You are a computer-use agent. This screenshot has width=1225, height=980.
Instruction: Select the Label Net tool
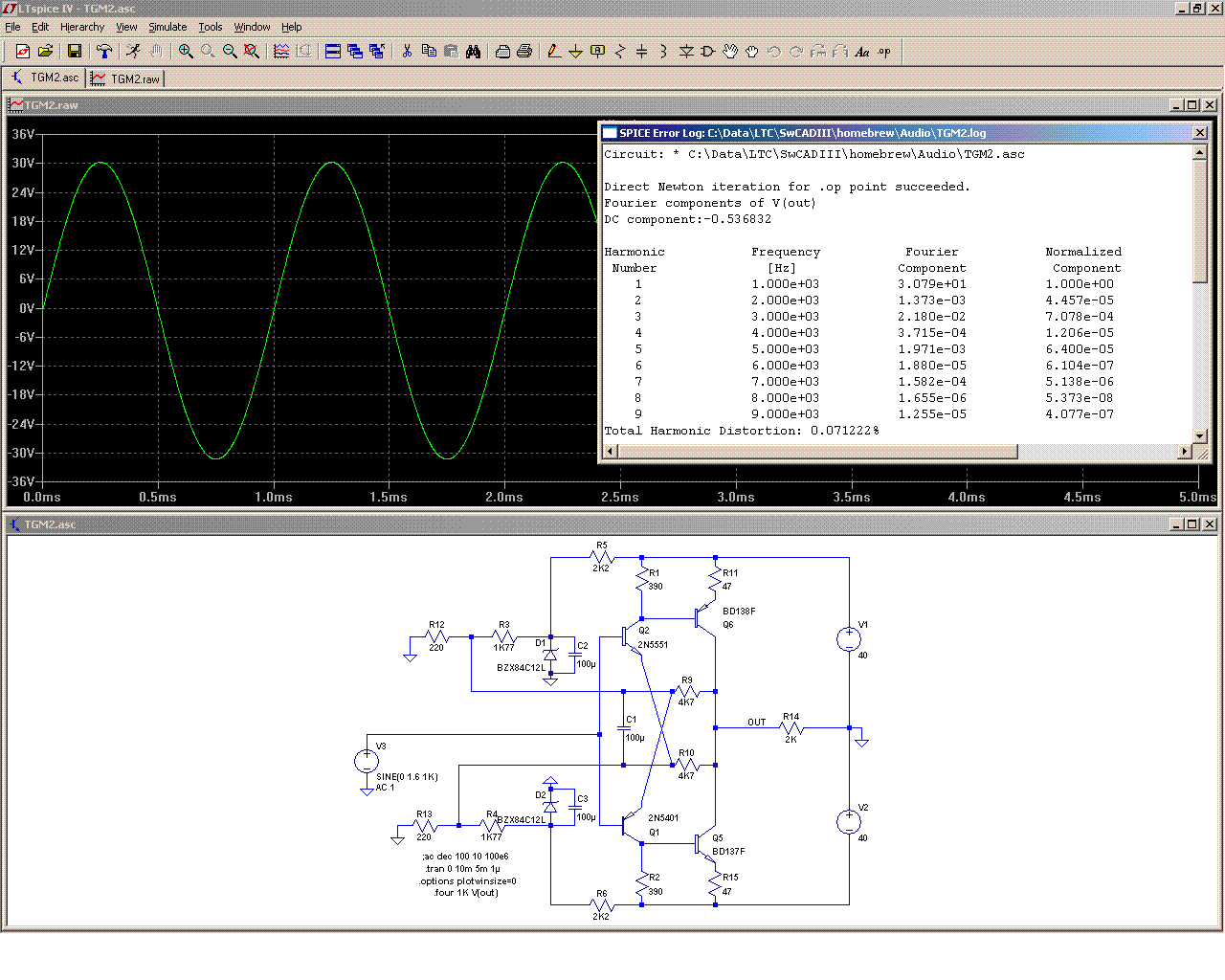tap(597, 52)
